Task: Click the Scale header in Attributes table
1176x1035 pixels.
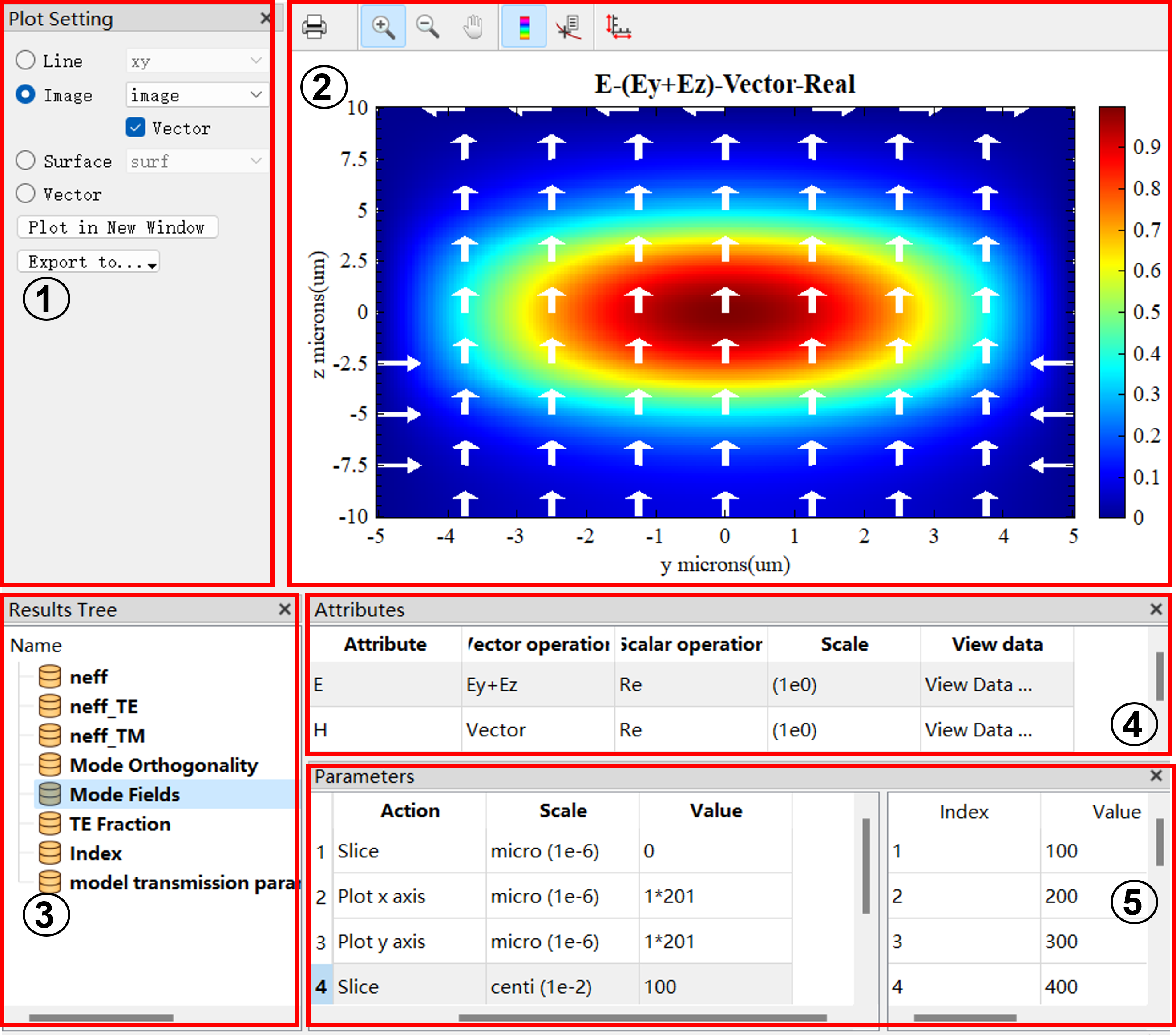Action: [844, 644]
